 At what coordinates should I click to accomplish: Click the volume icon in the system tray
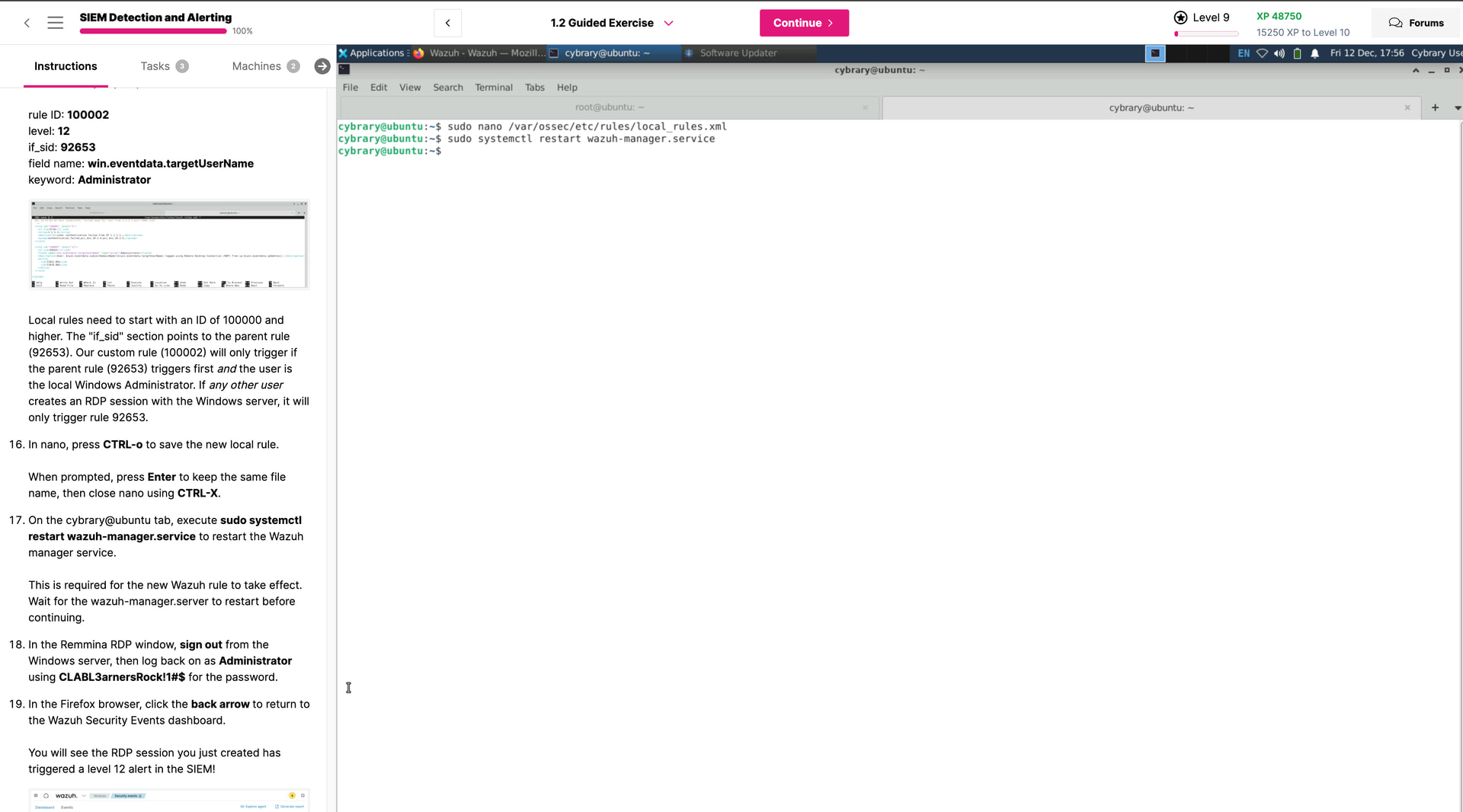[x=1279, y=53]
